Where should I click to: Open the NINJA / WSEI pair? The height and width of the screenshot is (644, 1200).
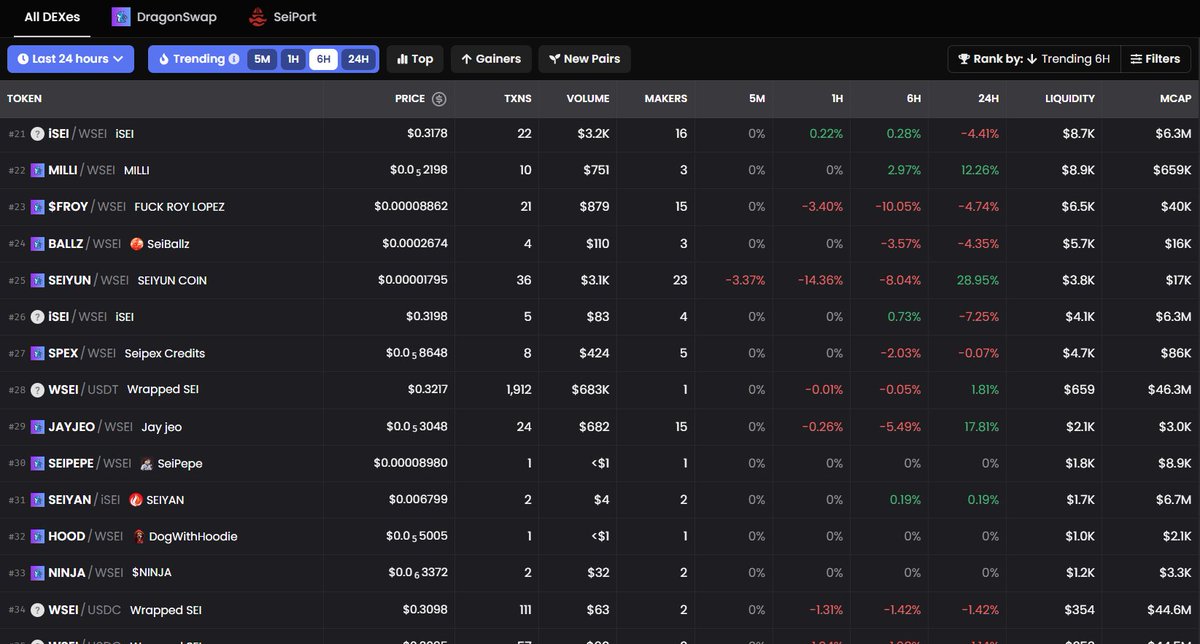tap(600, 573)
